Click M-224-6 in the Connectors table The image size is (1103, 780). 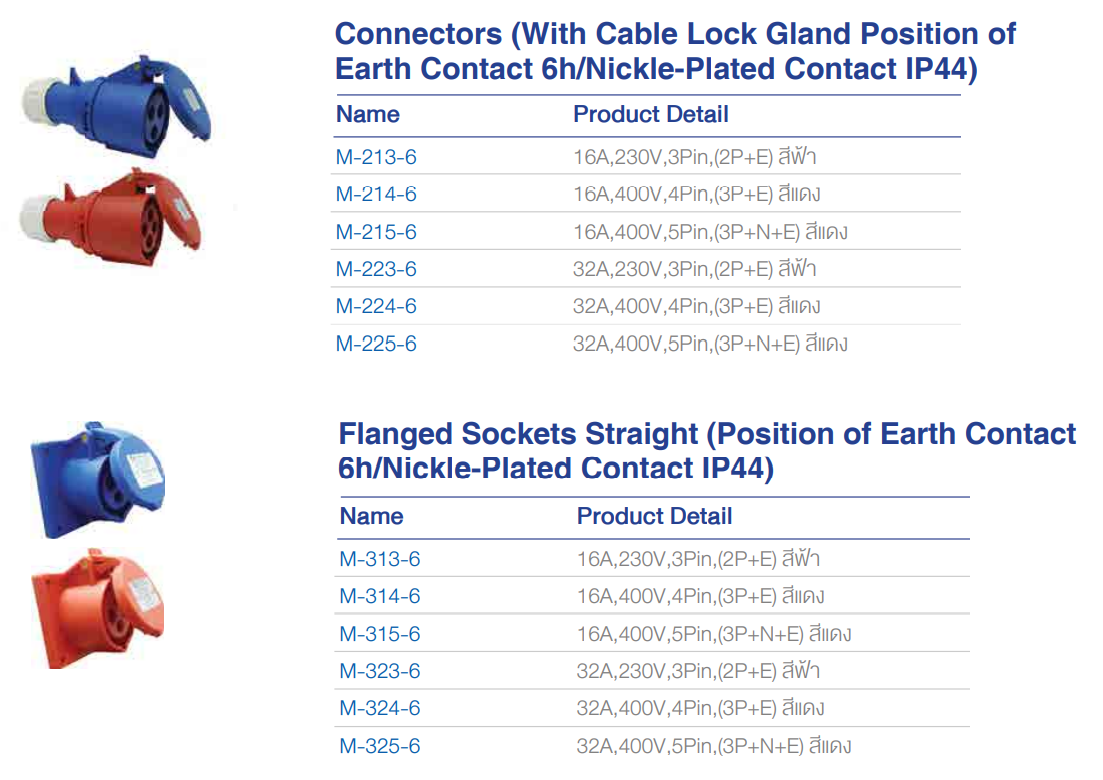coord(376,306)
